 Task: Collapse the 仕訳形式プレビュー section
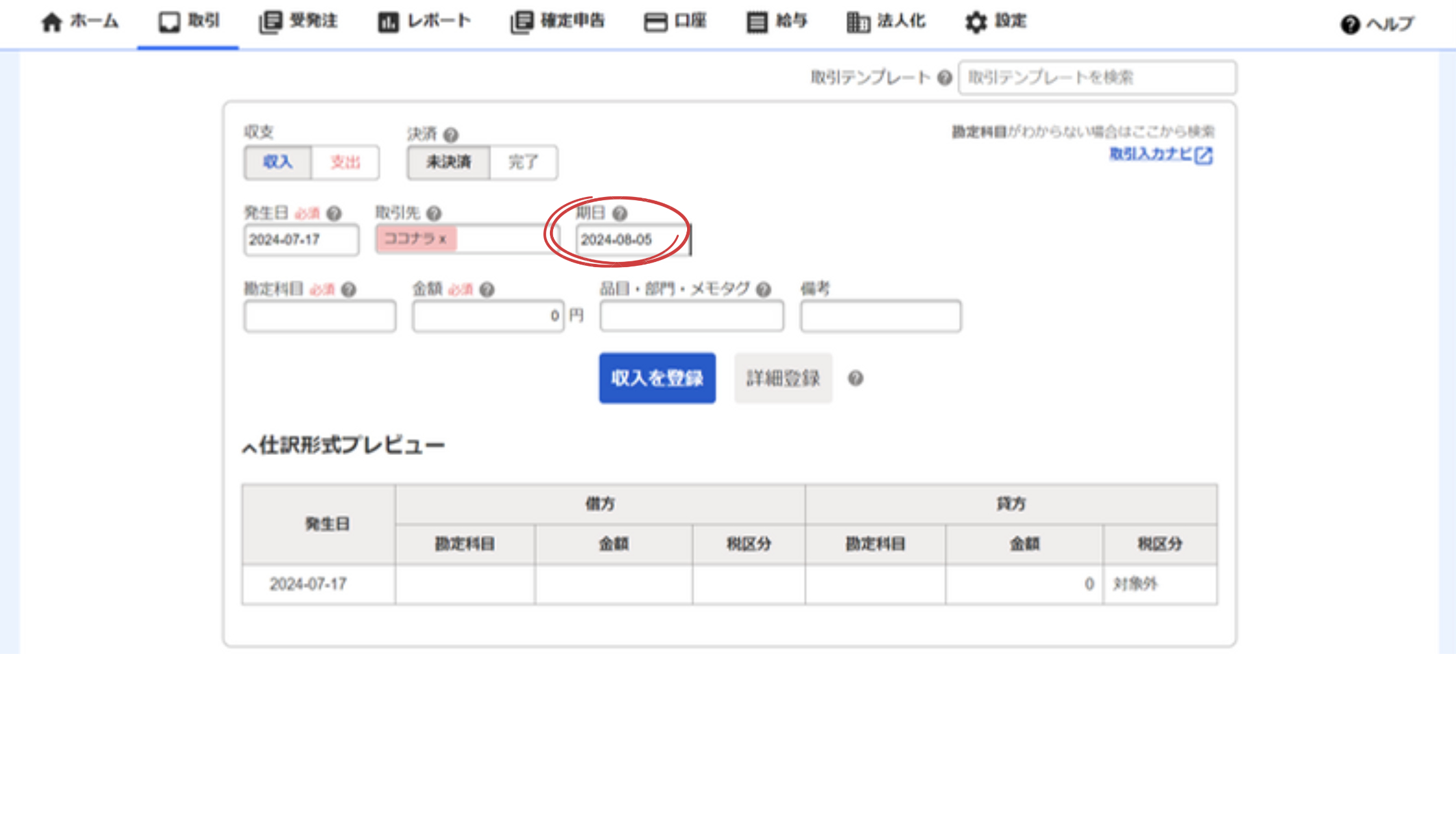point(250,447)
